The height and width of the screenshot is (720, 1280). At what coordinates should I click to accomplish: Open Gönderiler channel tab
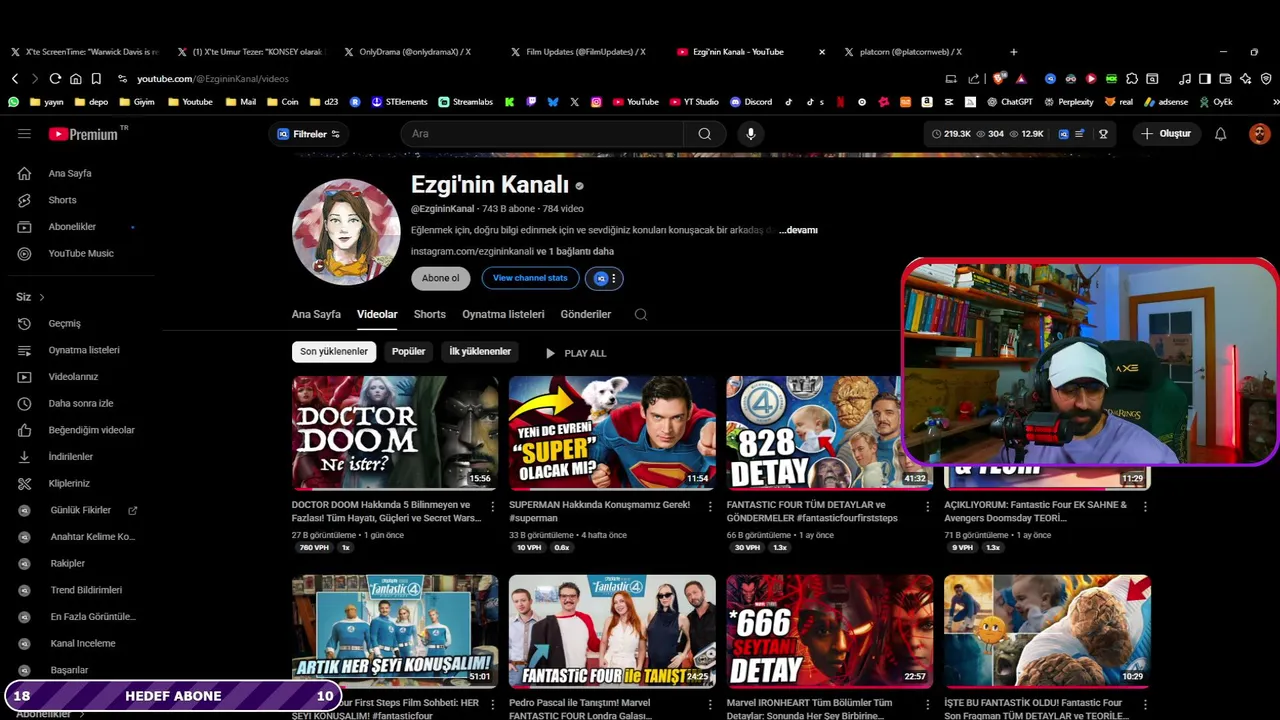click(586, 314)
